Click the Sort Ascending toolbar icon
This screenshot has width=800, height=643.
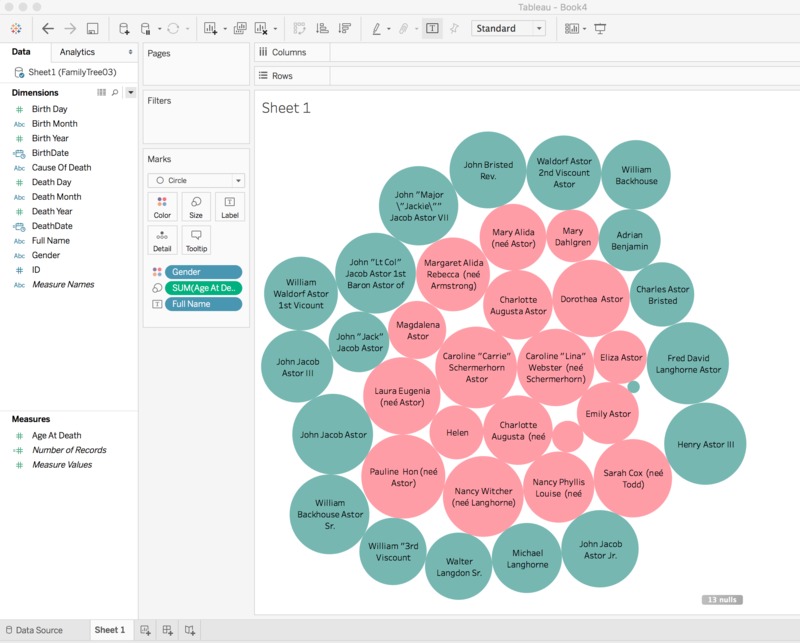[321, 27]
